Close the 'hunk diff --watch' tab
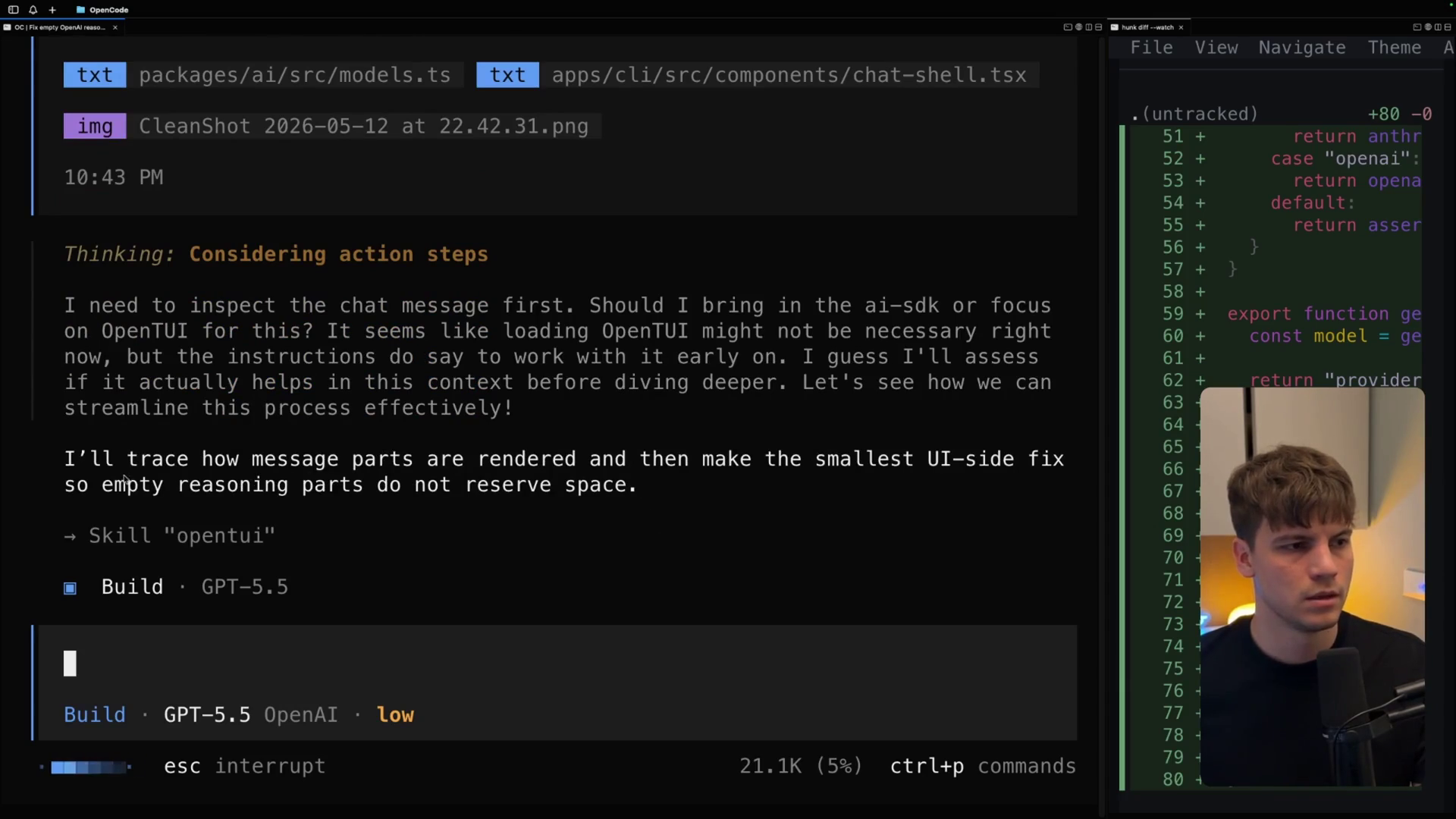This screenshot has height=819, width=1456. 1181,27
